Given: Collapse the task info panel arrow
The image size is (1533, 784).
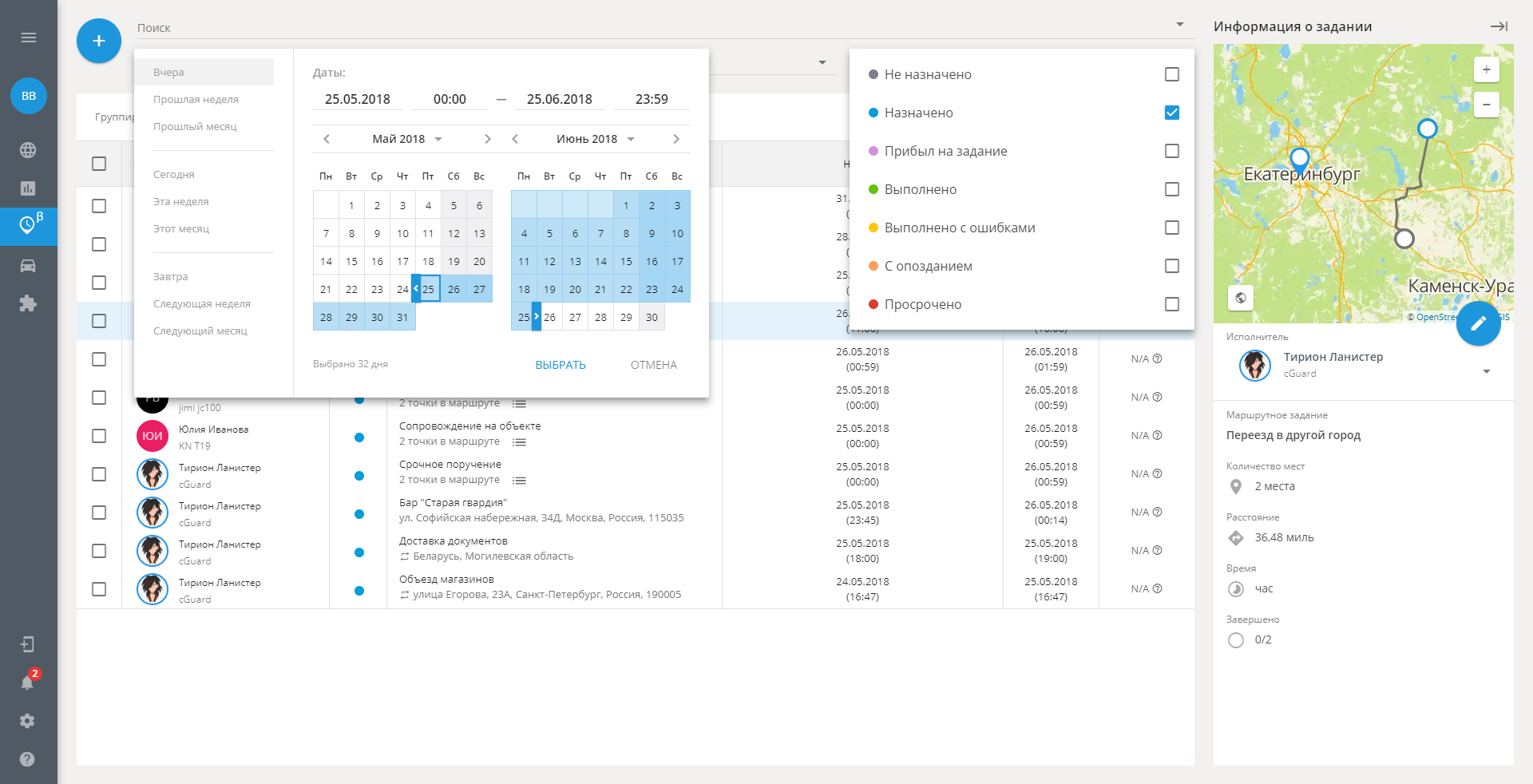Looking at the screenshot, I should pyautogui.click(x=1499, y=26).
